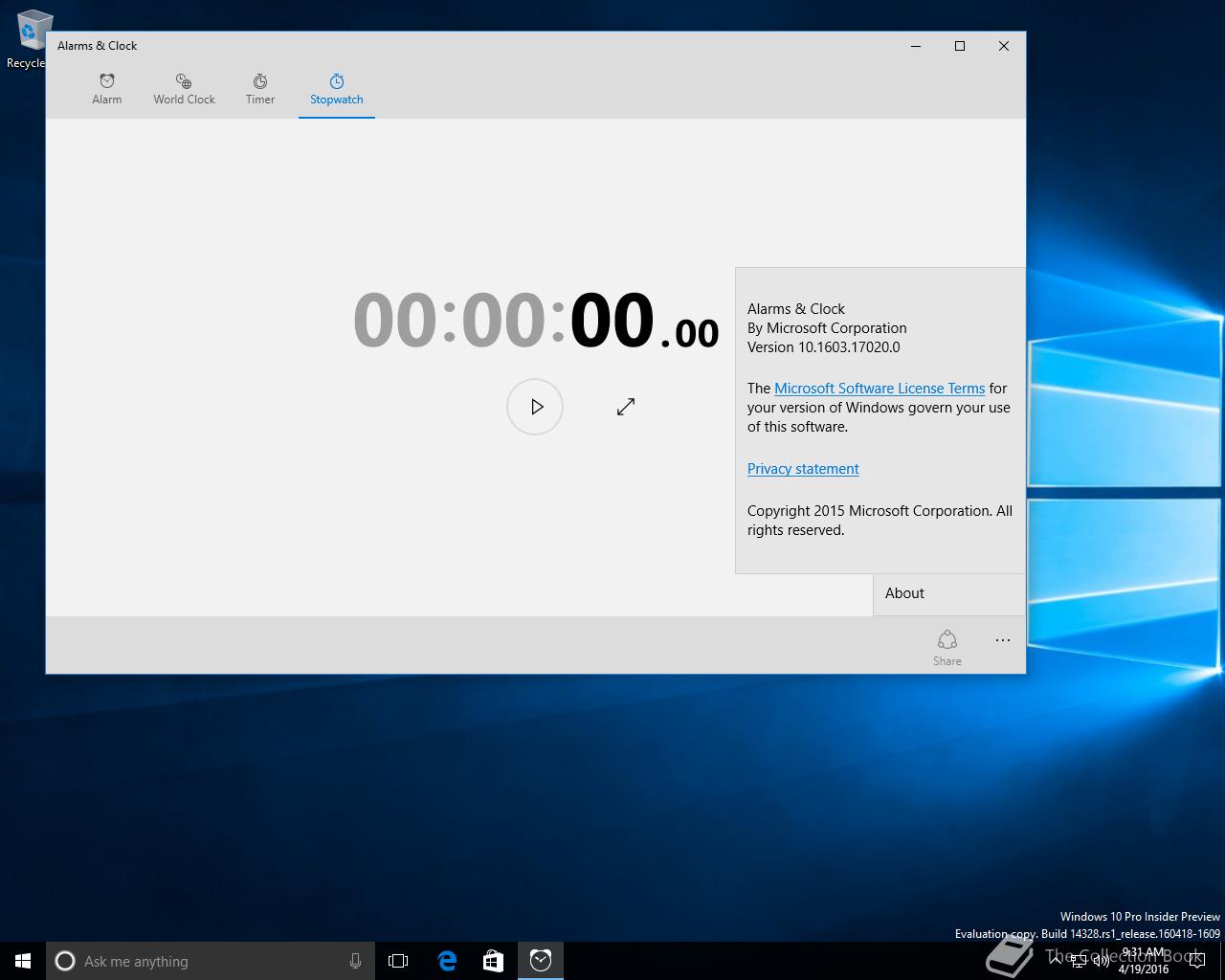Open the action center notification icon
1225x980 pixels.
tap(1197, 961)
